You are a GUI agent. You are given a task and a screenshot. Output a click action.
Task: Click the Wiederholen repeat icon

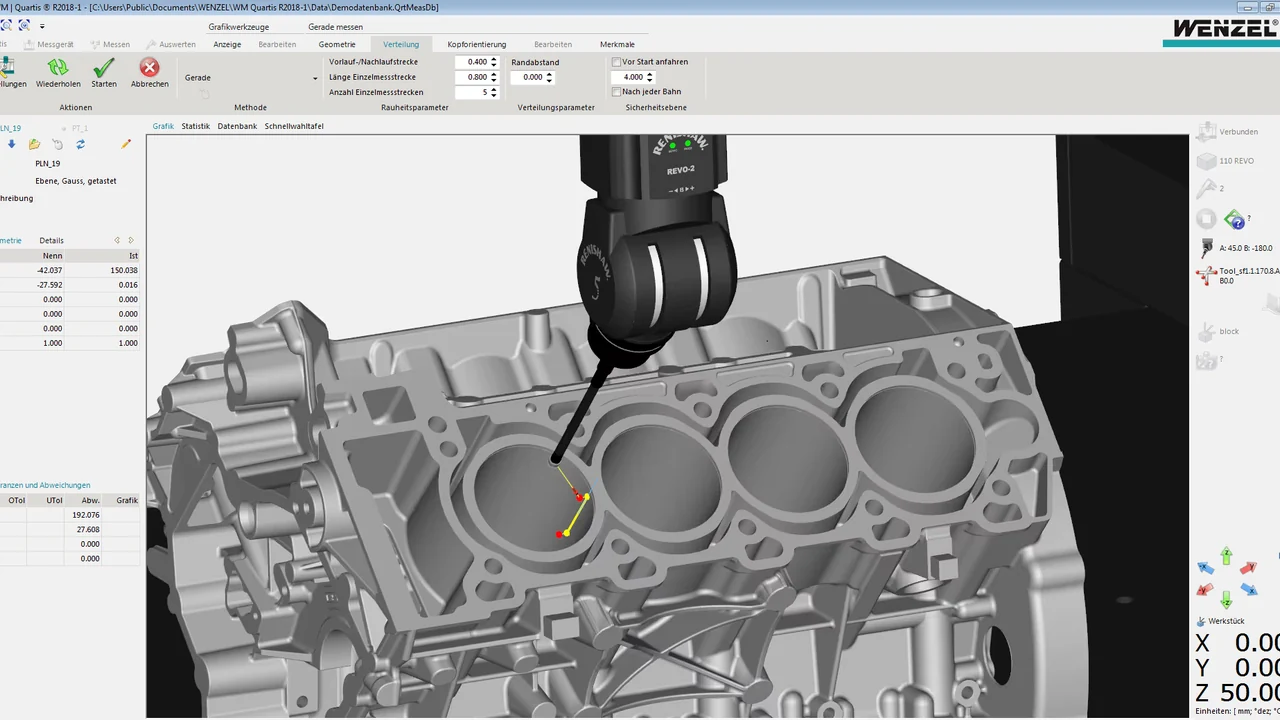(x=58, y=68)
